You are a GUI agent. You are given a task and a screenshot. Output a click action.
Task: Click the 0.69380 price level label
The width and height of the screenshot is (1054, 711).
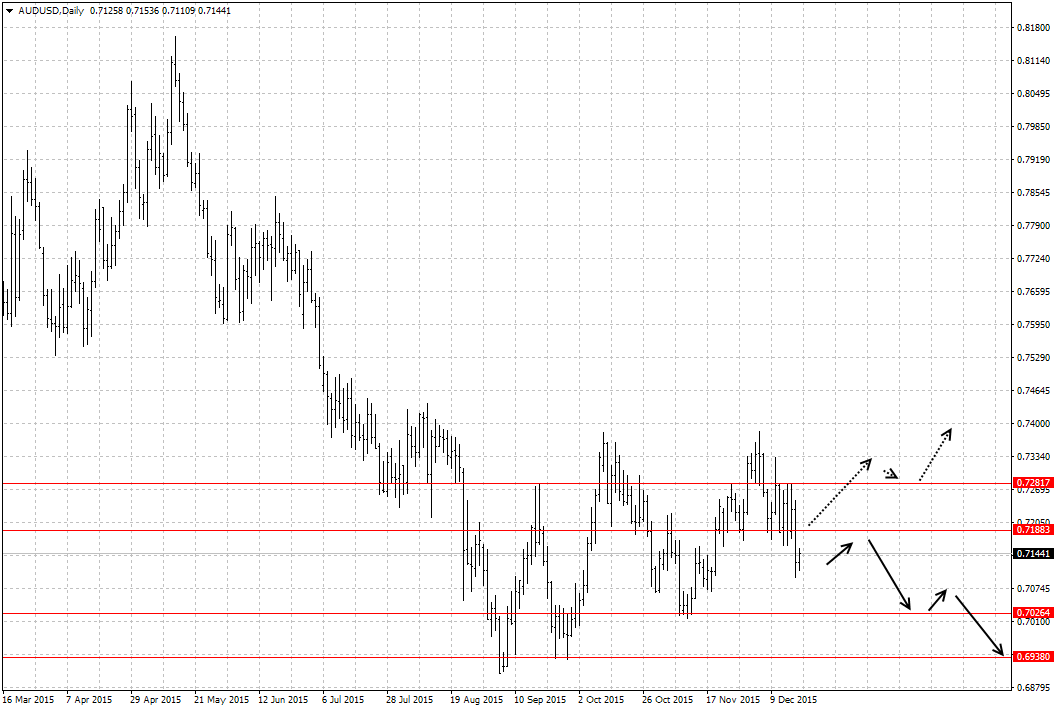[1032, 656]
